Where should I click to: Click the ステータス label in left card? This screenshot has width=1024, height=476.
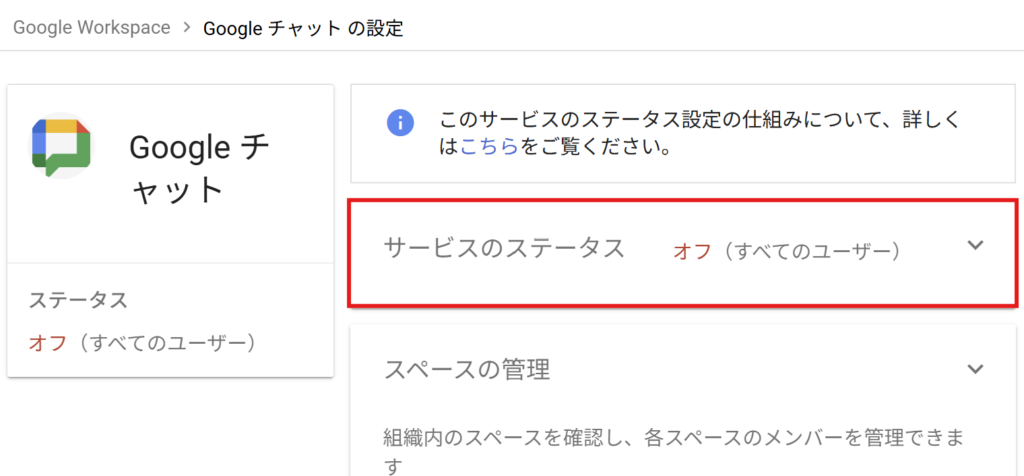click(x=78, y=301)
